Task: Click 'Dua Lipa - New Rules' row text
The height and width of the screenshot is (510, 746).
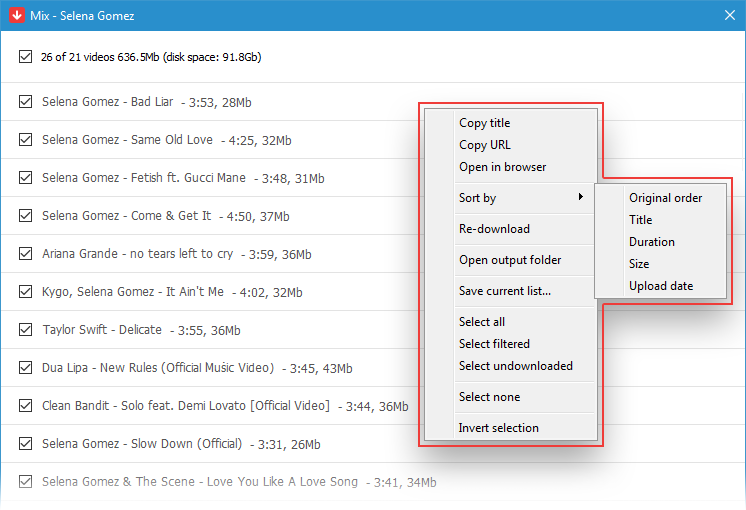Action: (158, 368)
